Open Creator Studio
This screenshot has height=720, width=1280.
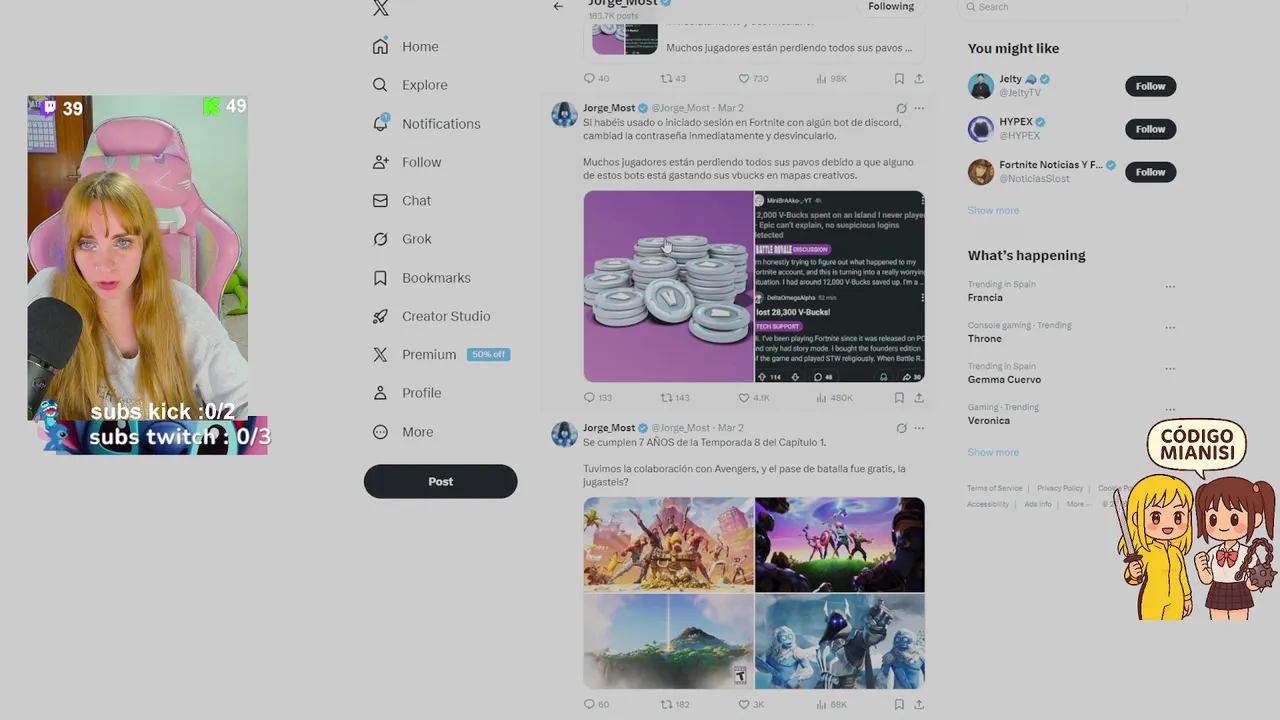tap(432, 316)
